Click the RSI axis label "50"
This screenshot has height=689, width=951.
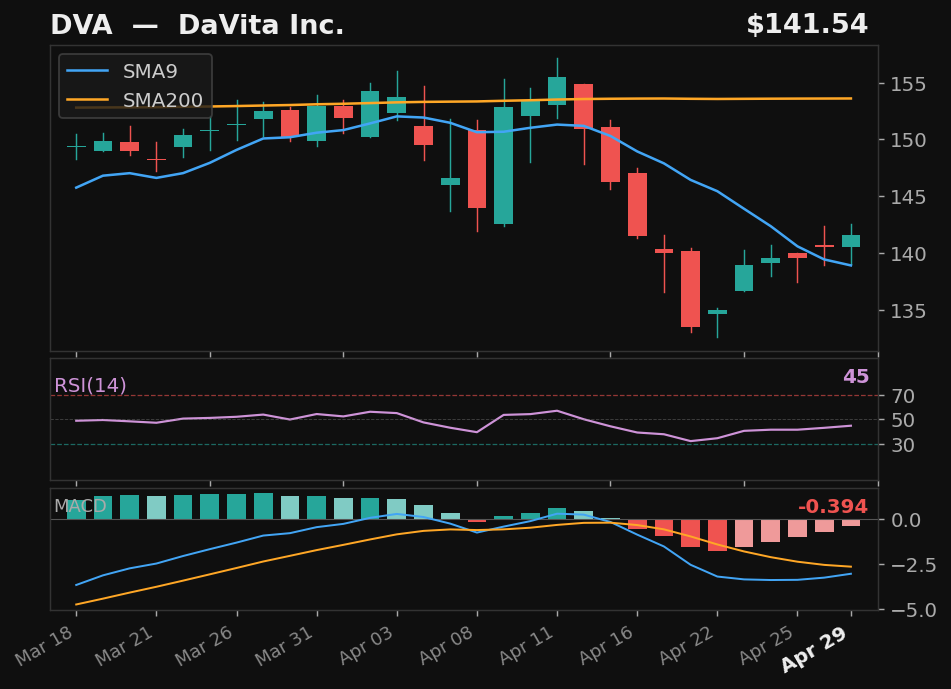tap(902, 420)
